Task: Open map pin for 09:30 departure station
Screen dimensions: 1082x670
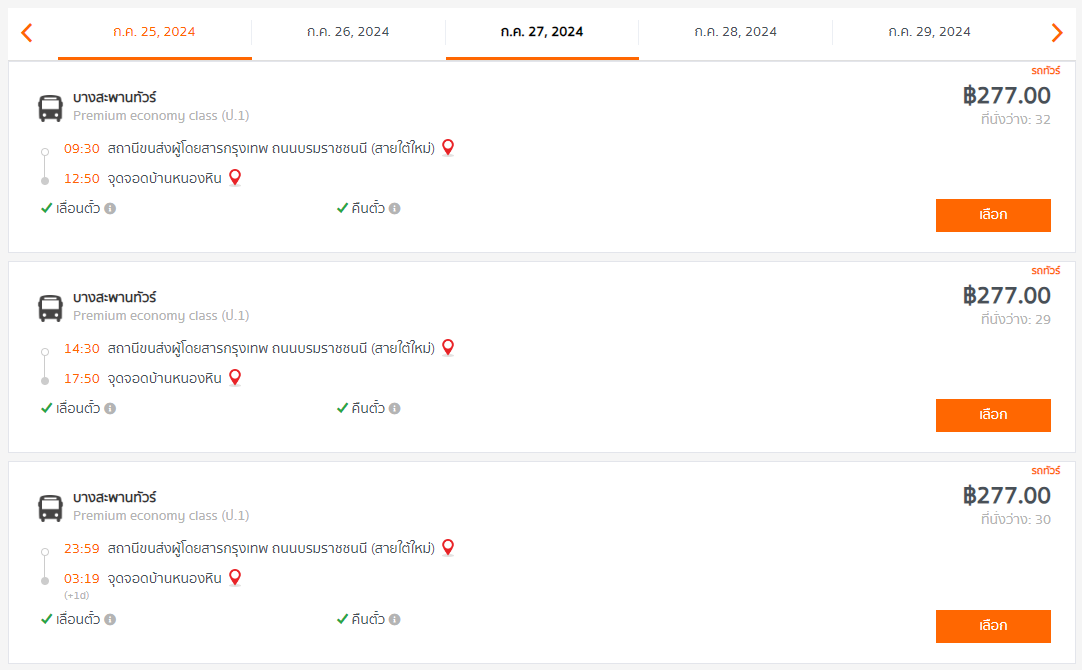Action: tap(448, 148)
